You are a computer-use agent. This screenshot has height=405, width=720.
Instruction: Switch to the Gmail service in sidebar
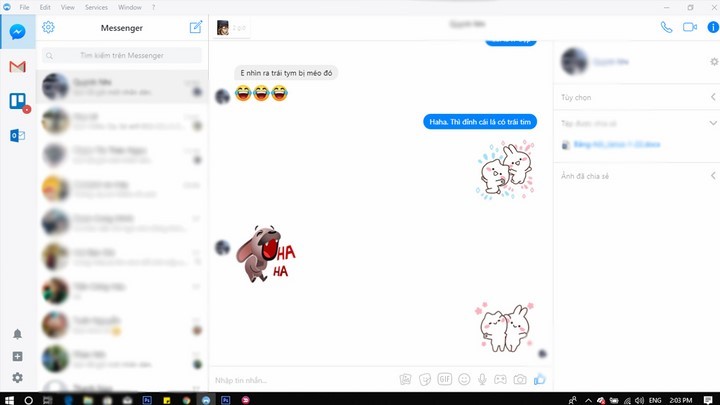17,67
